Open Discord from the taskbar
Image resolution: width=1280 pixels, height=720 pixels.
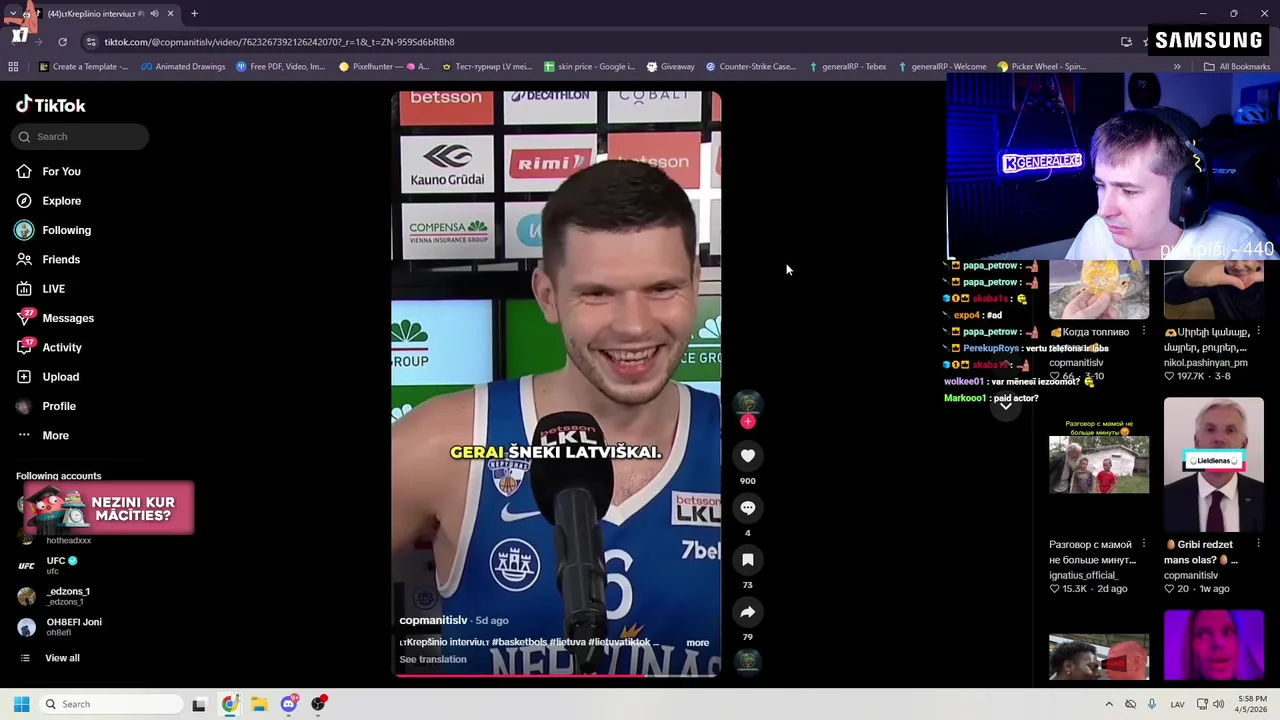[x=289, y=704]
